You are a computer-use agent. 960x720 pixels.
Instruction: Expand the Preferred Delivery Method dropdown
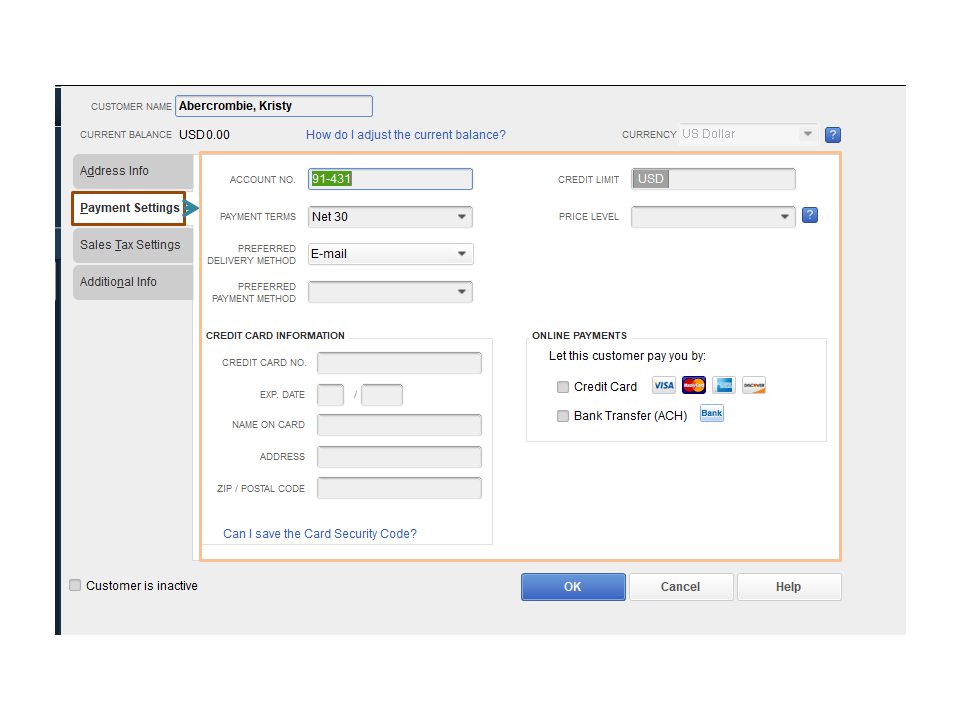pos(461,254)
